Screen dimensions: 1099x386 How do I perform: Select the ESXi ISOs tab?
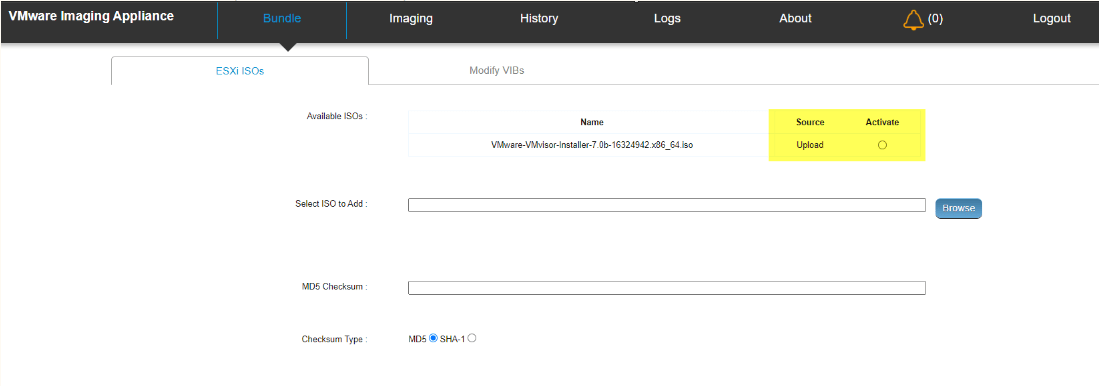tap(240, 71)
